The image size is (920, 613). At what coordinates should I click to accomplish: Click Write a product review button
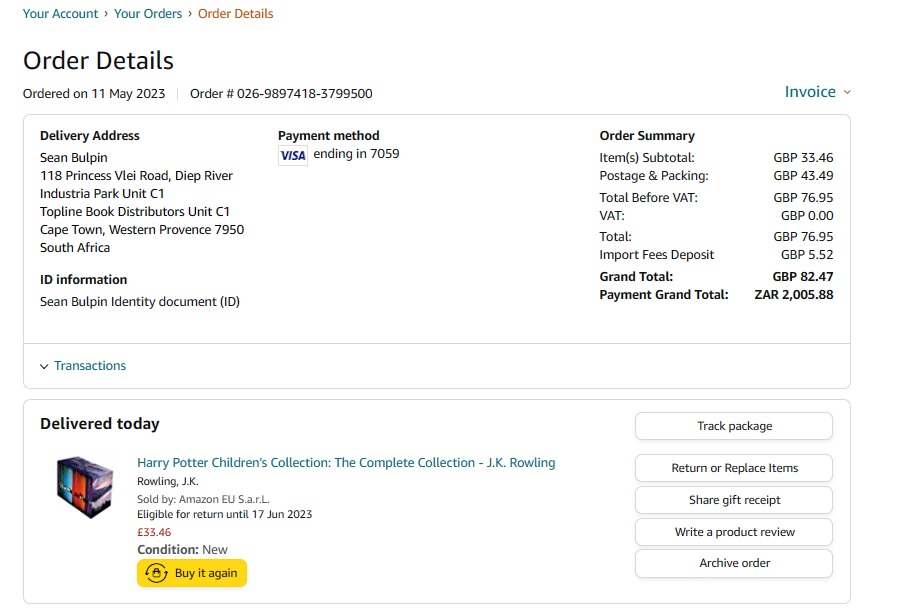point(734,532)
